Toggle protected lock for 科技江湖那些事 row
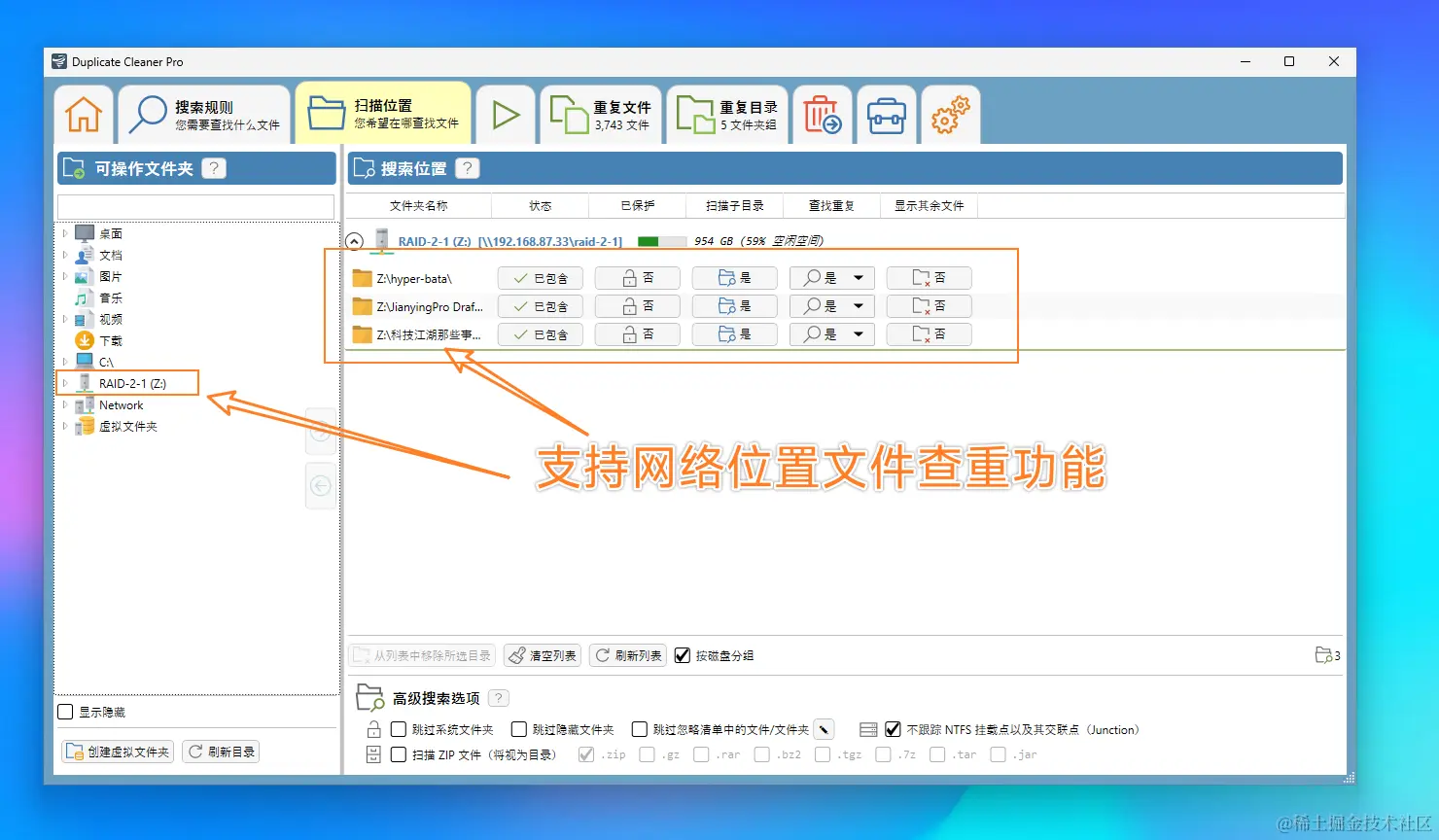 point(637,334)
